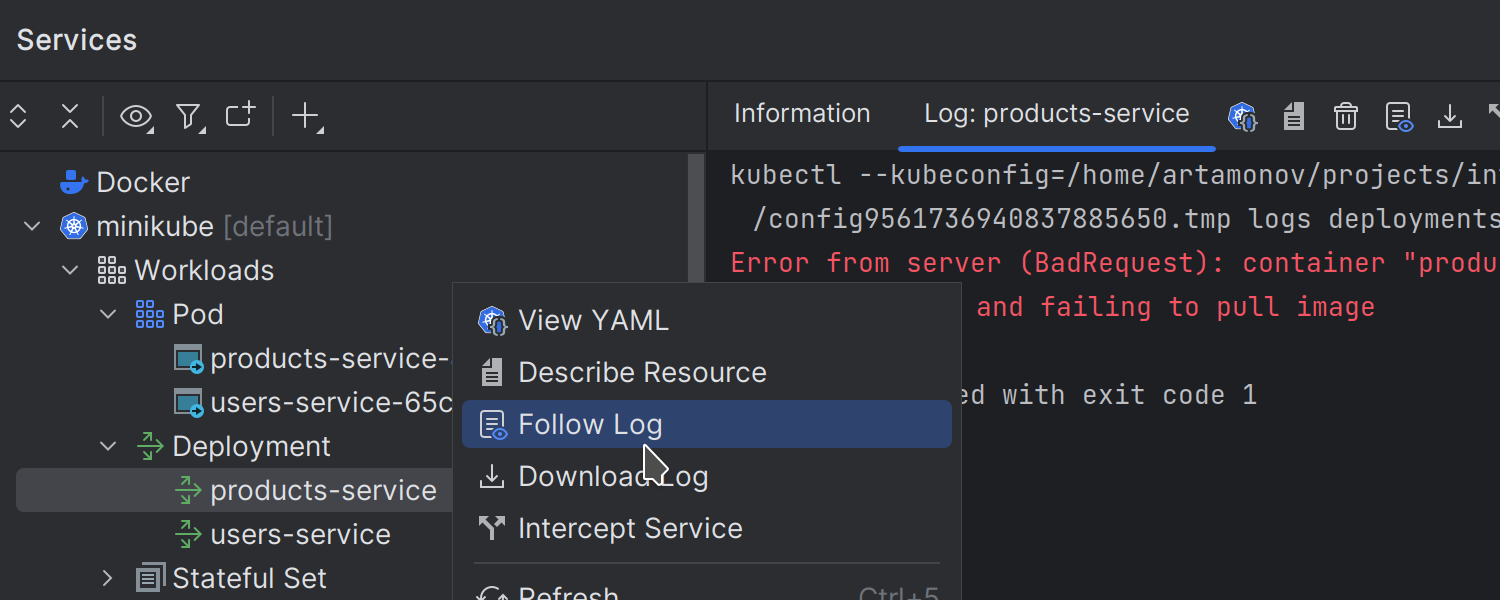The height and width of the screenshot is (600, 1500).
Task: Open the eye View Options toggle
Action: pyautogui.click(x=135, y=117)
